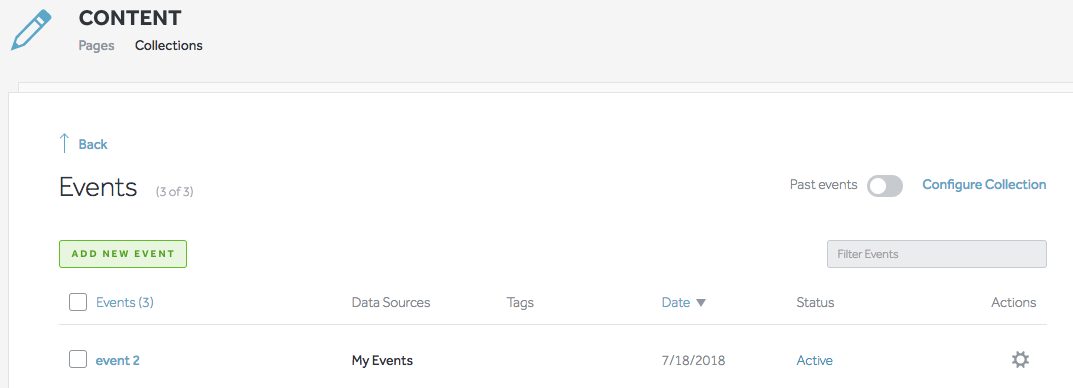
Task: Open the gear actions for event 2
Action: point(1020,360)
